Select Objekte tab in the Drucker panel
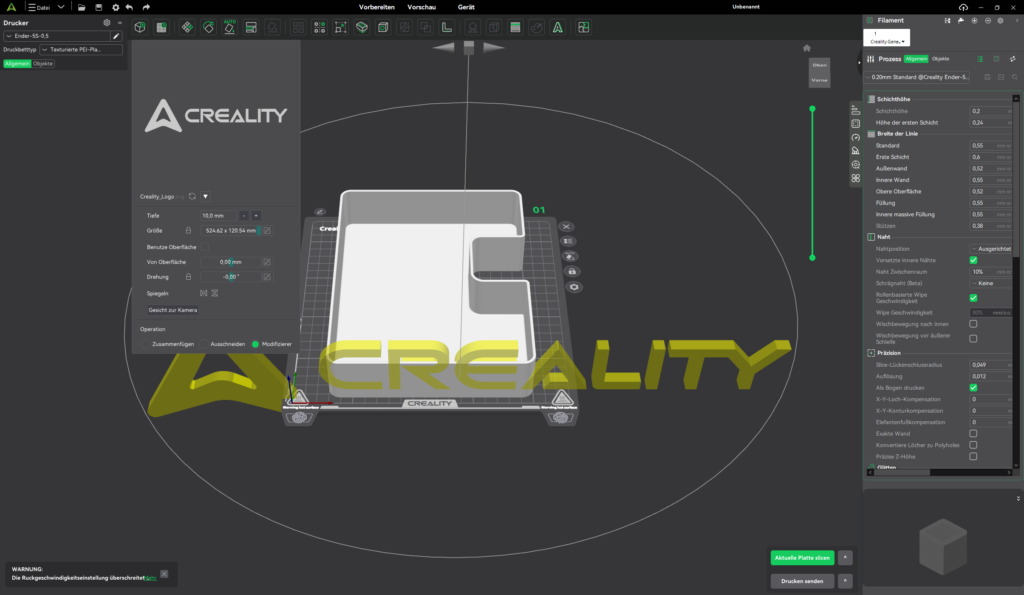 43,63
